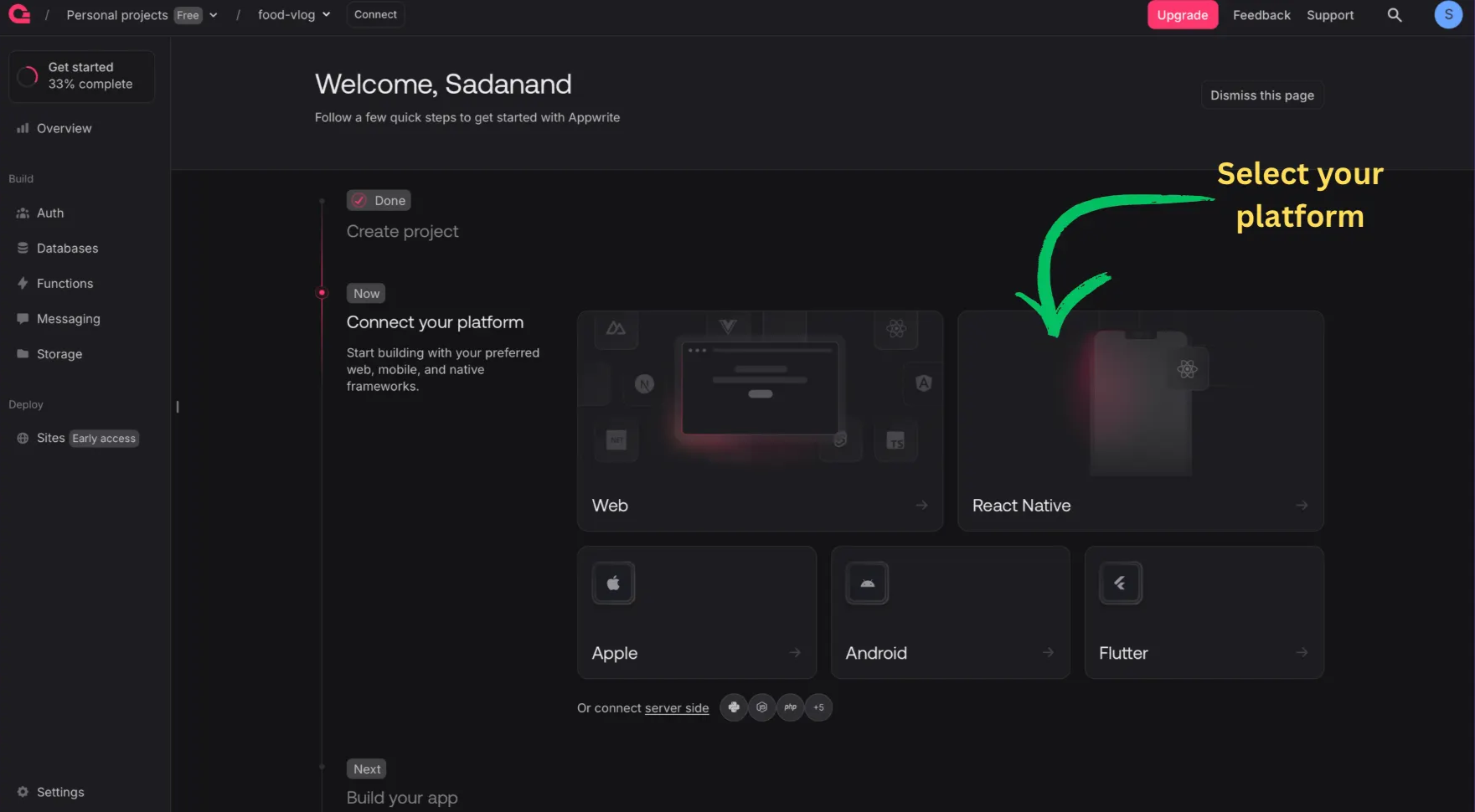Click the Flutter platform icon
Viewport: 1475px width, 812px height.
[x=1120, y=583]
